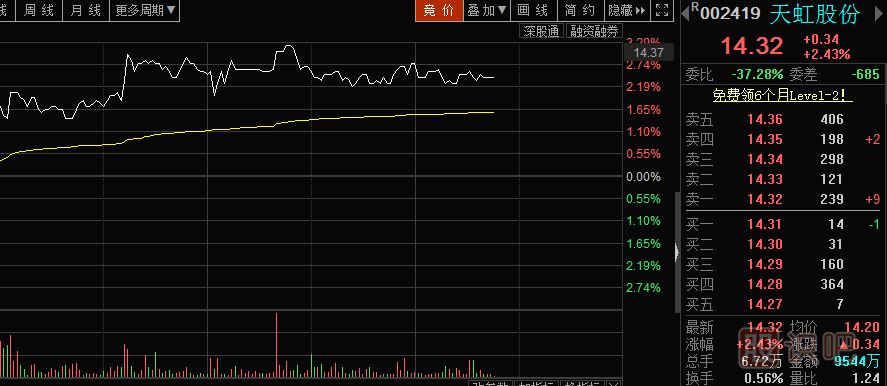The height and width of the screenshot is (386, 887).
Task: Collapse the side panel arrow handle
Action: coord(677,252)
